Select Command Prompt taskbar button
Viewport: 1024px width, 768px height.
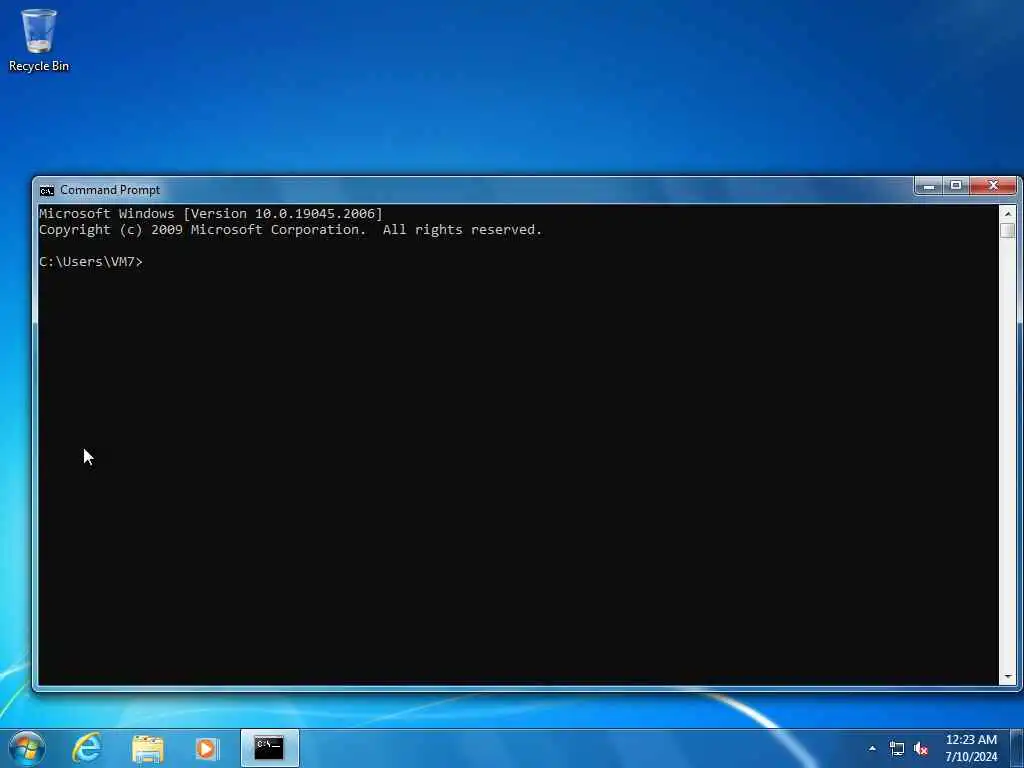[270, 748]
